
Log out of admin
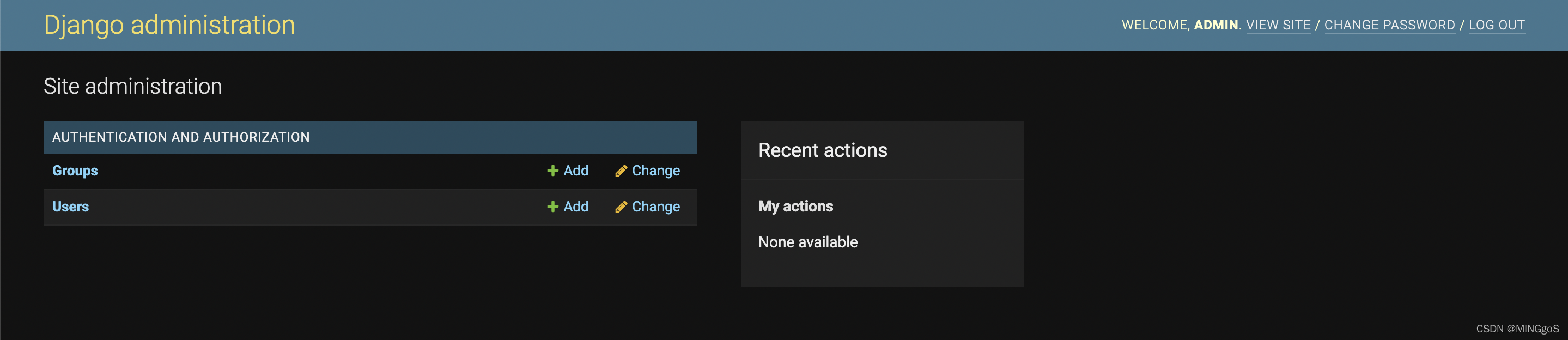click(1497, 25)
